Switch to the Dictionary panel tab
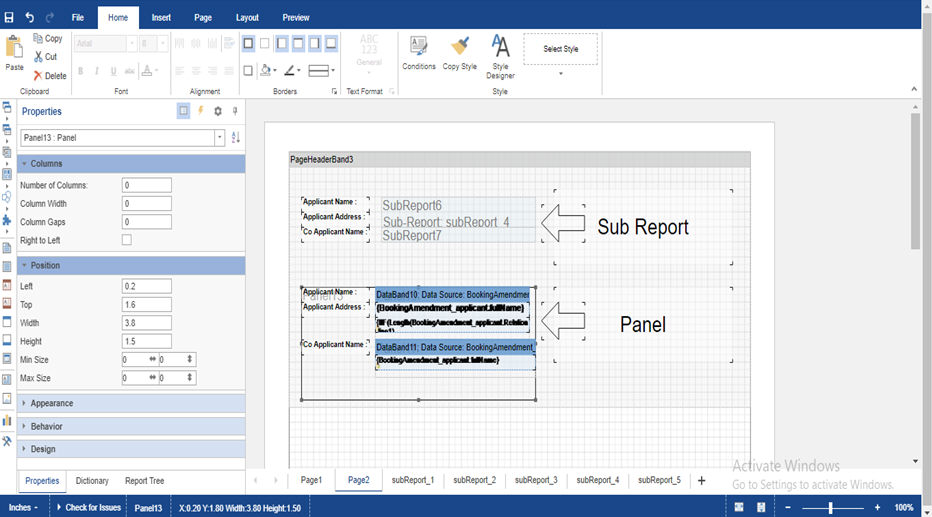932x517 pixels. click(x=92, y=481)
